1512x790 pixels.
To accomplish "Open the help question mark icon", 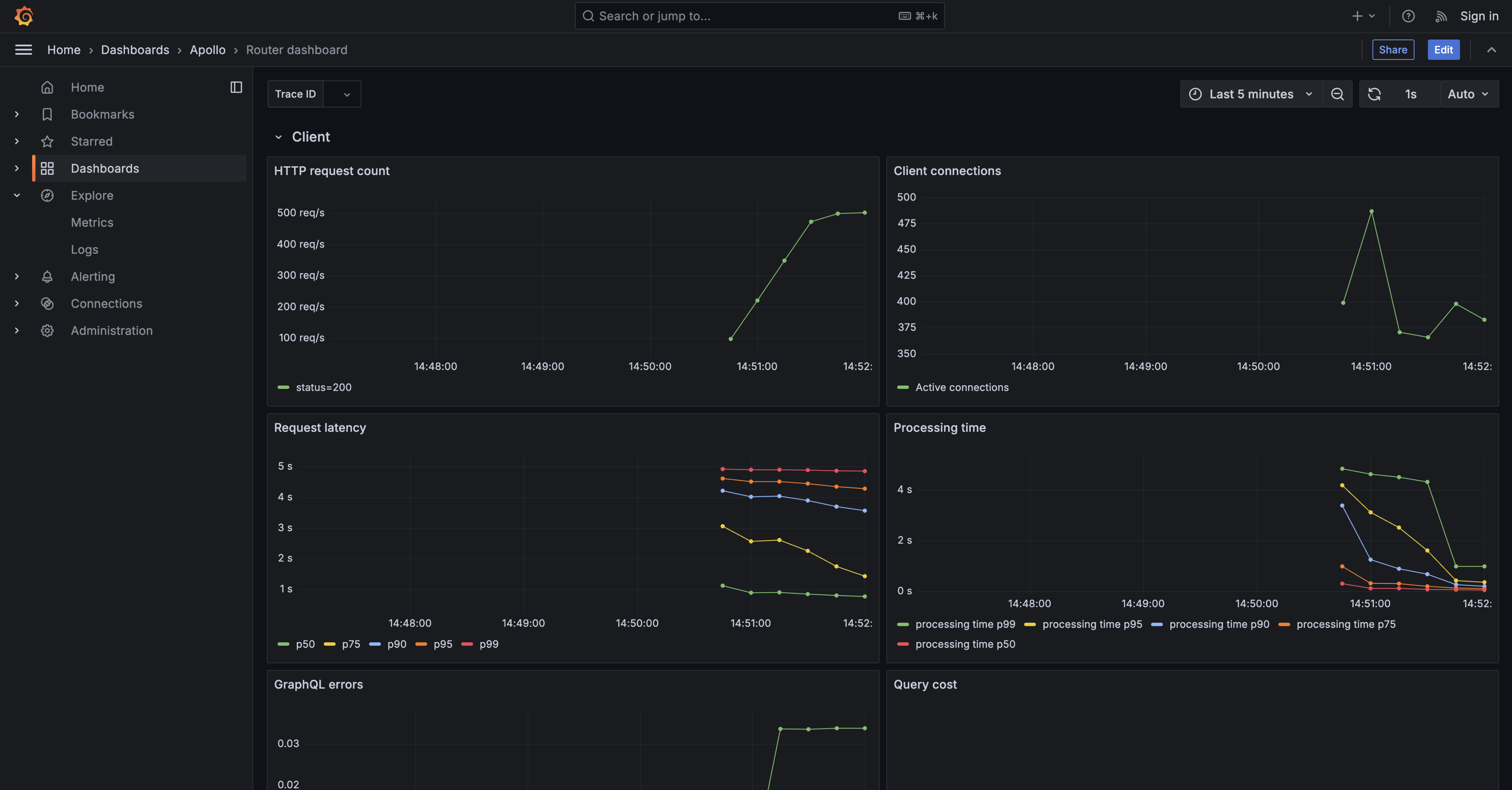I will click(x=1408, y=17).
